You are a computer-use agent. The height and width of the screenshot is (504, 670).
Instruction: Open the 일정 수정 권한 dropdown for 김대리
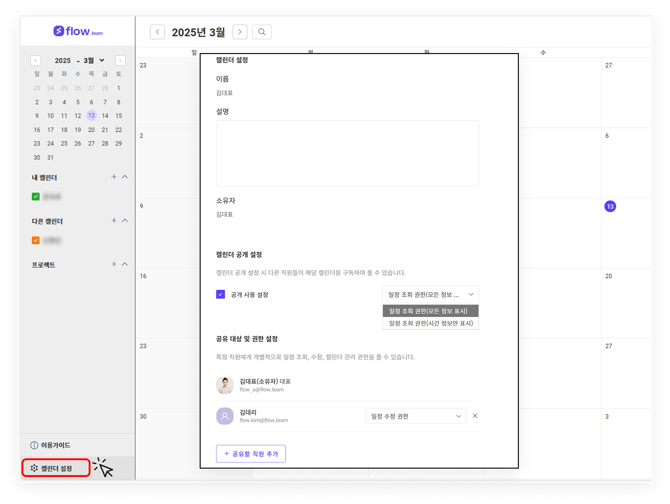tap(415, 416)
